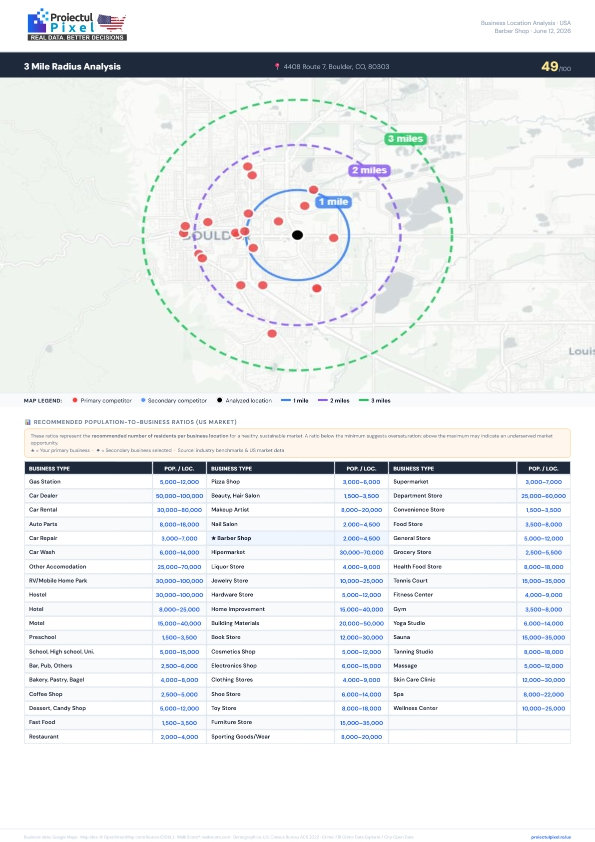Click the green 3 miles legend line
The image size is (595, 842).
tap(364, 401)
